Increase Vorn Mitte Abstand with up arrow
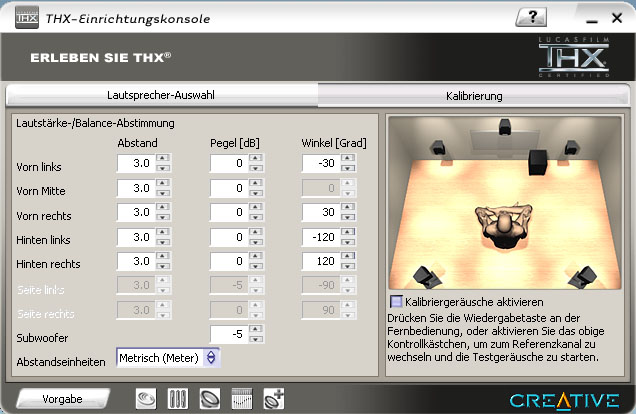 tap(163, 183)
